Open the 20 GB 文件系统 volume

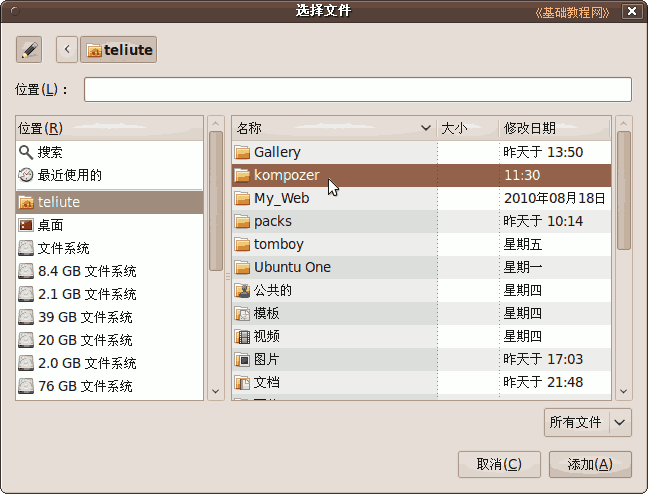click(110, 340)
